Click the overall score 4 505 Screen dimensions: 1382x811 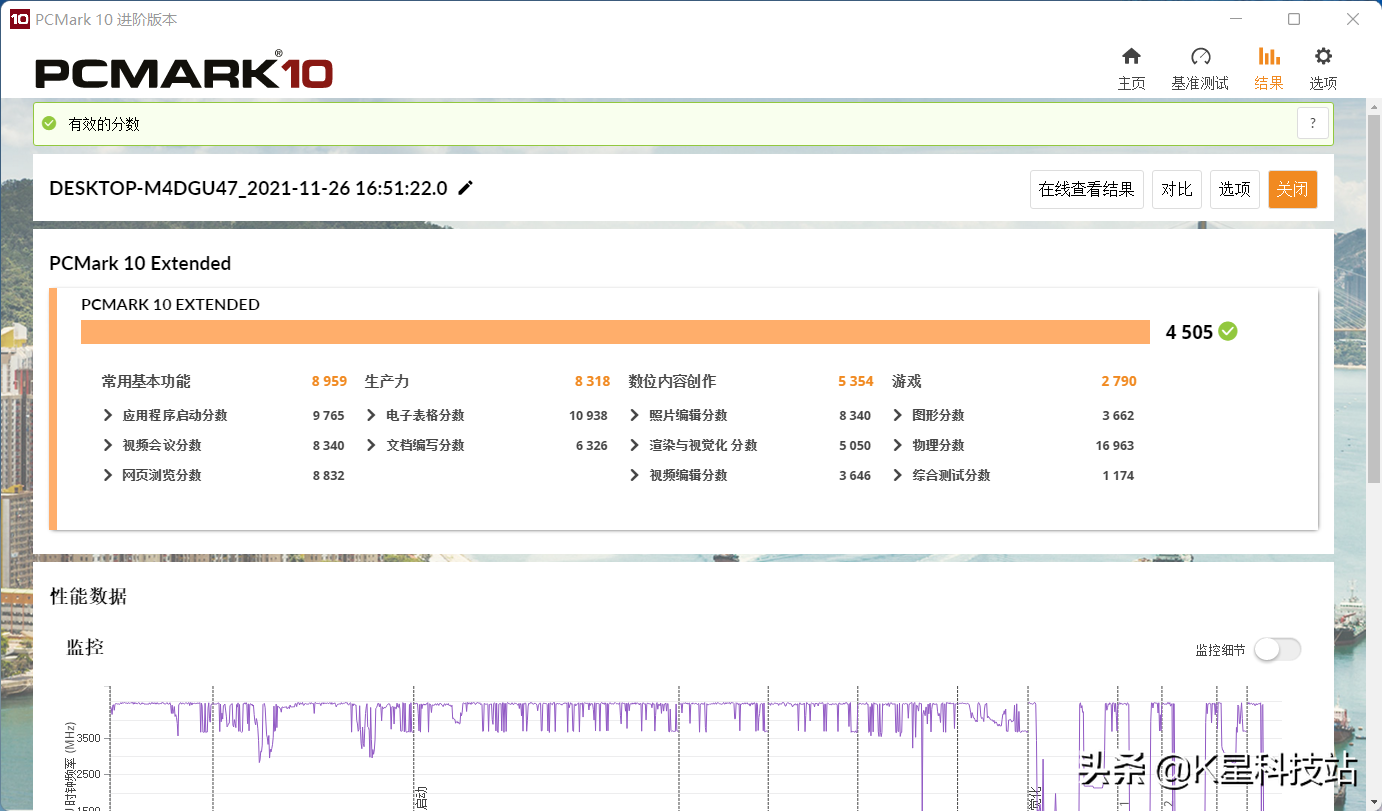click(1189, 332)
